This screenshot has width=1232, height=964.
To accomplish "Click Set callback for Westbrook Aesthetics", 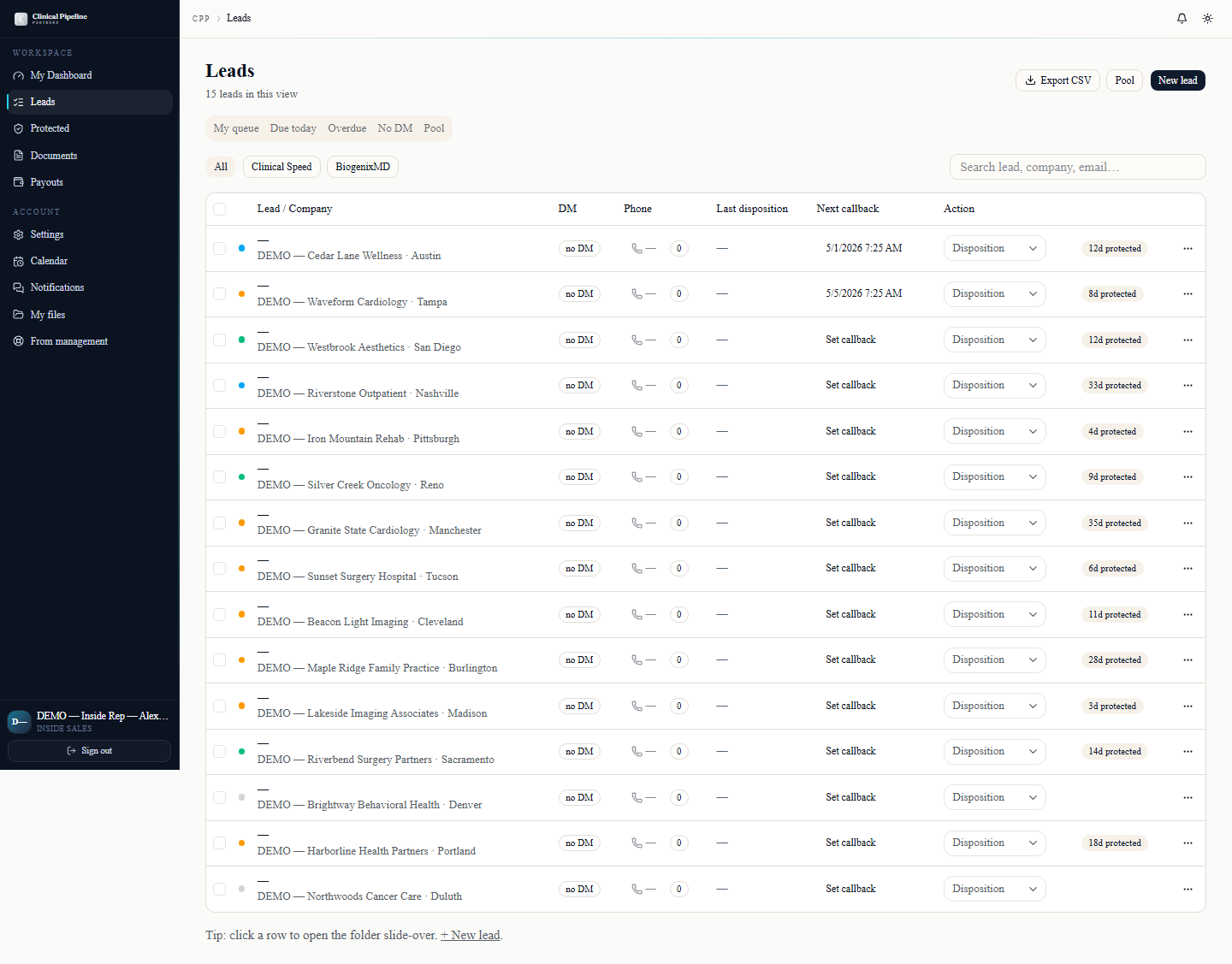I will 850,340.
